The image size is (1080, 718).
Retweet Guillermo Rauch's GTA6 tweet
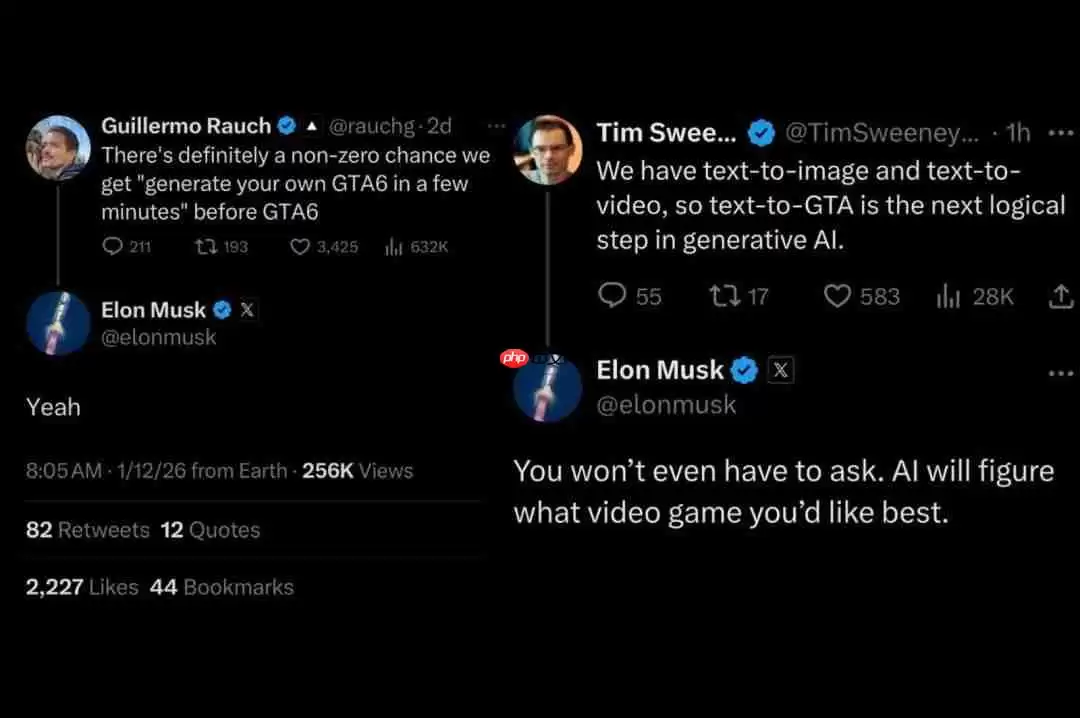[203, 246]
